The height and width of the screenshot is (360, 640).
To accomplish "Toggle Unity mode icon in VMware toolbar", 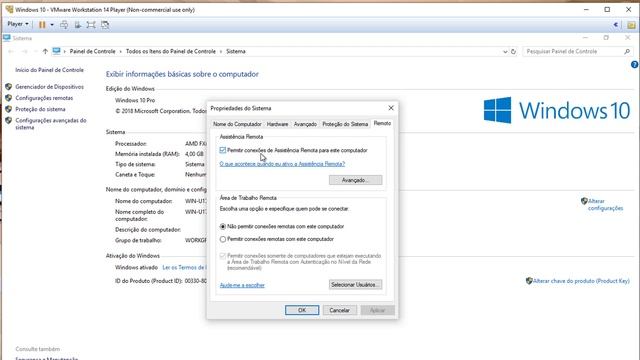I will [105, 24].
